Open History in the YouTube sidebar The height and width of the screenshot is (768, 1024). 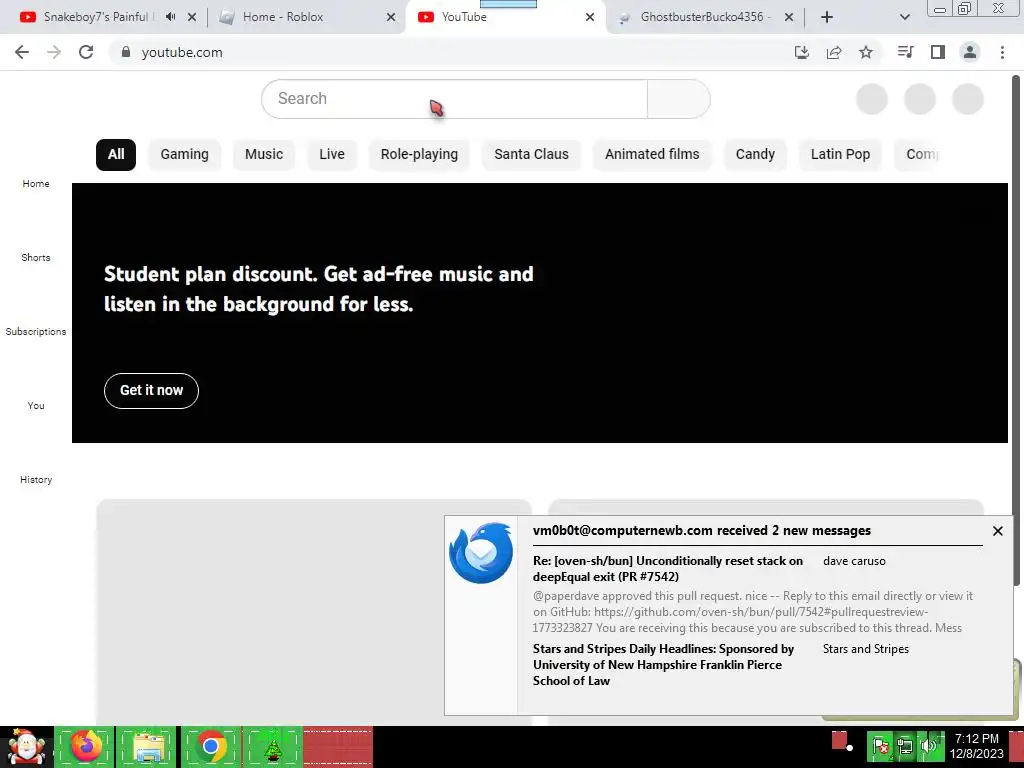(36, 479)
